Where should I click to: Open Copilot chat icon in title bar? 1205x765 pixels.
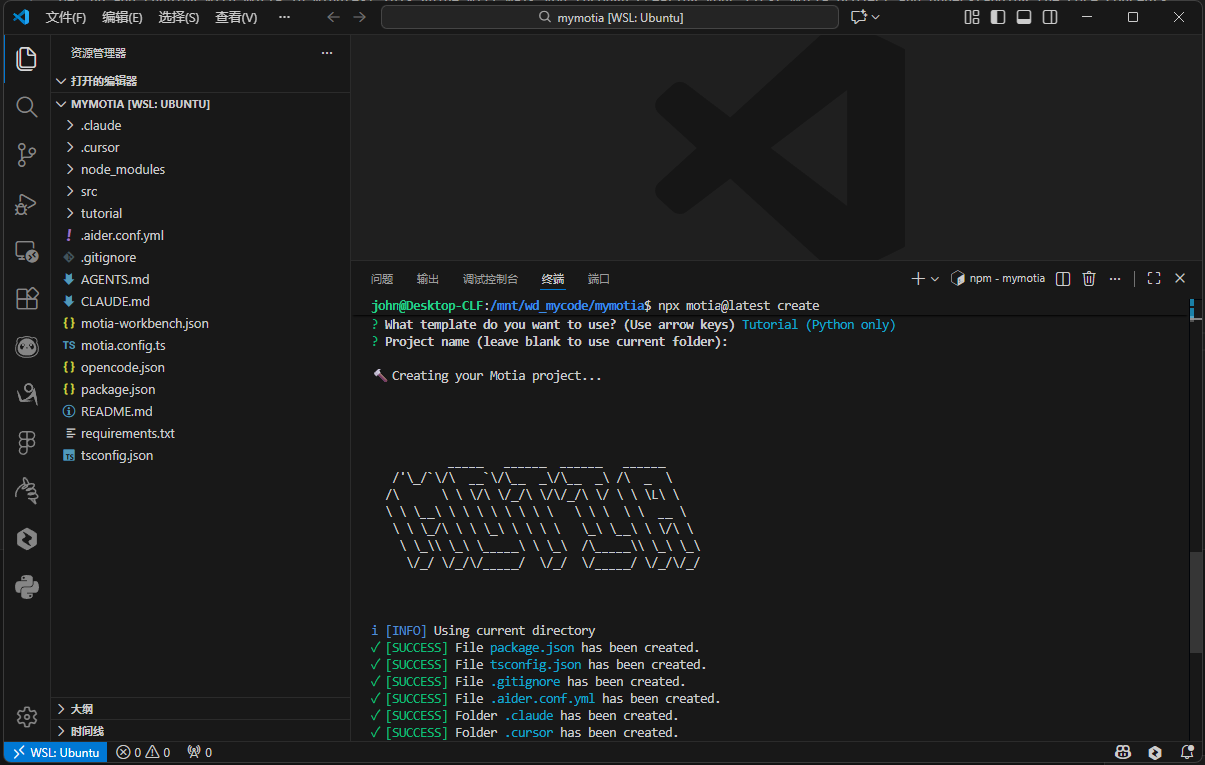(x=858, y=17)
